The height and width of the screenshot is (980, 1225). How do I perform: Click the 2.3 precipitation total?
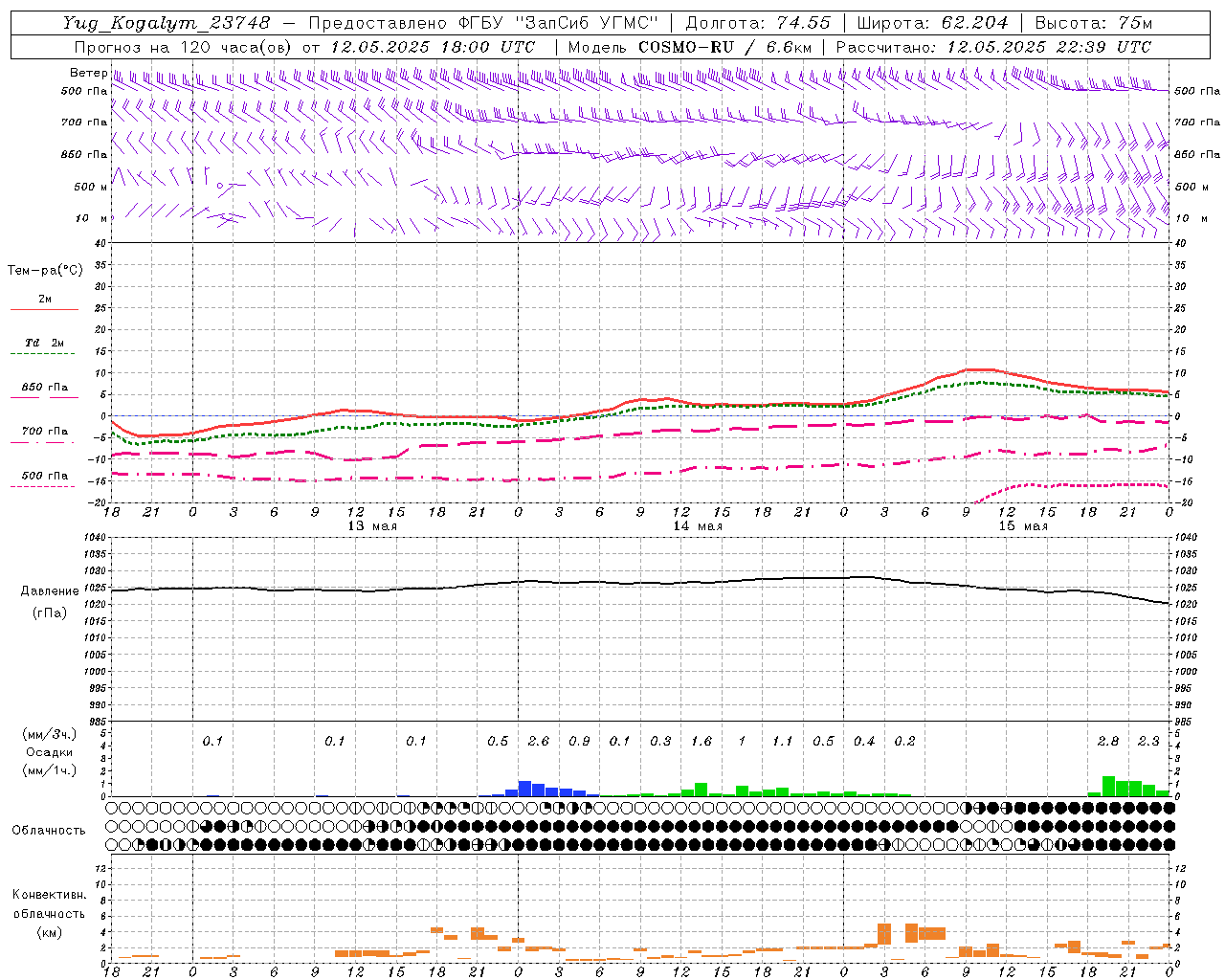click(x=1148, y=741)
